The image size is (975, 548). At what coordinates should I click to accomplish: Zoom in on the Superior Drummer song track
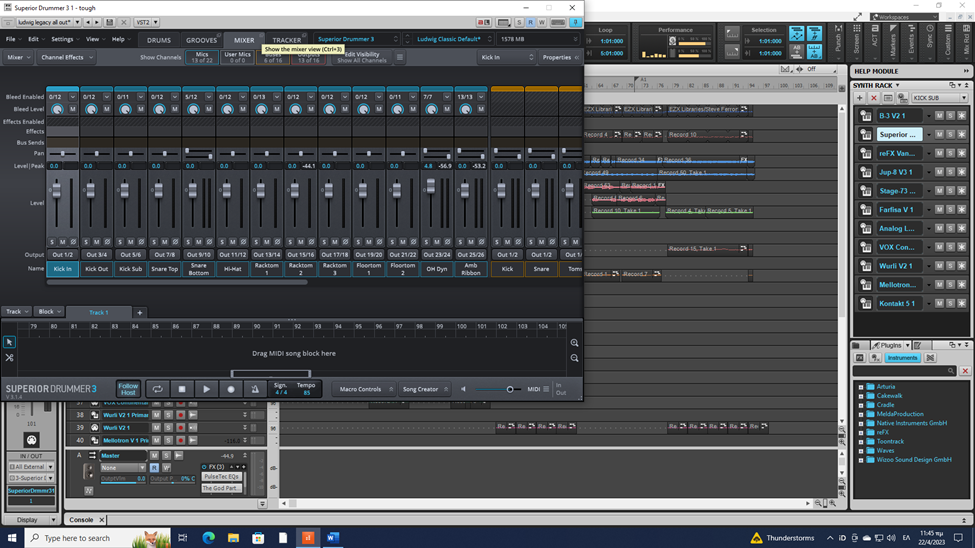(575, 343)
